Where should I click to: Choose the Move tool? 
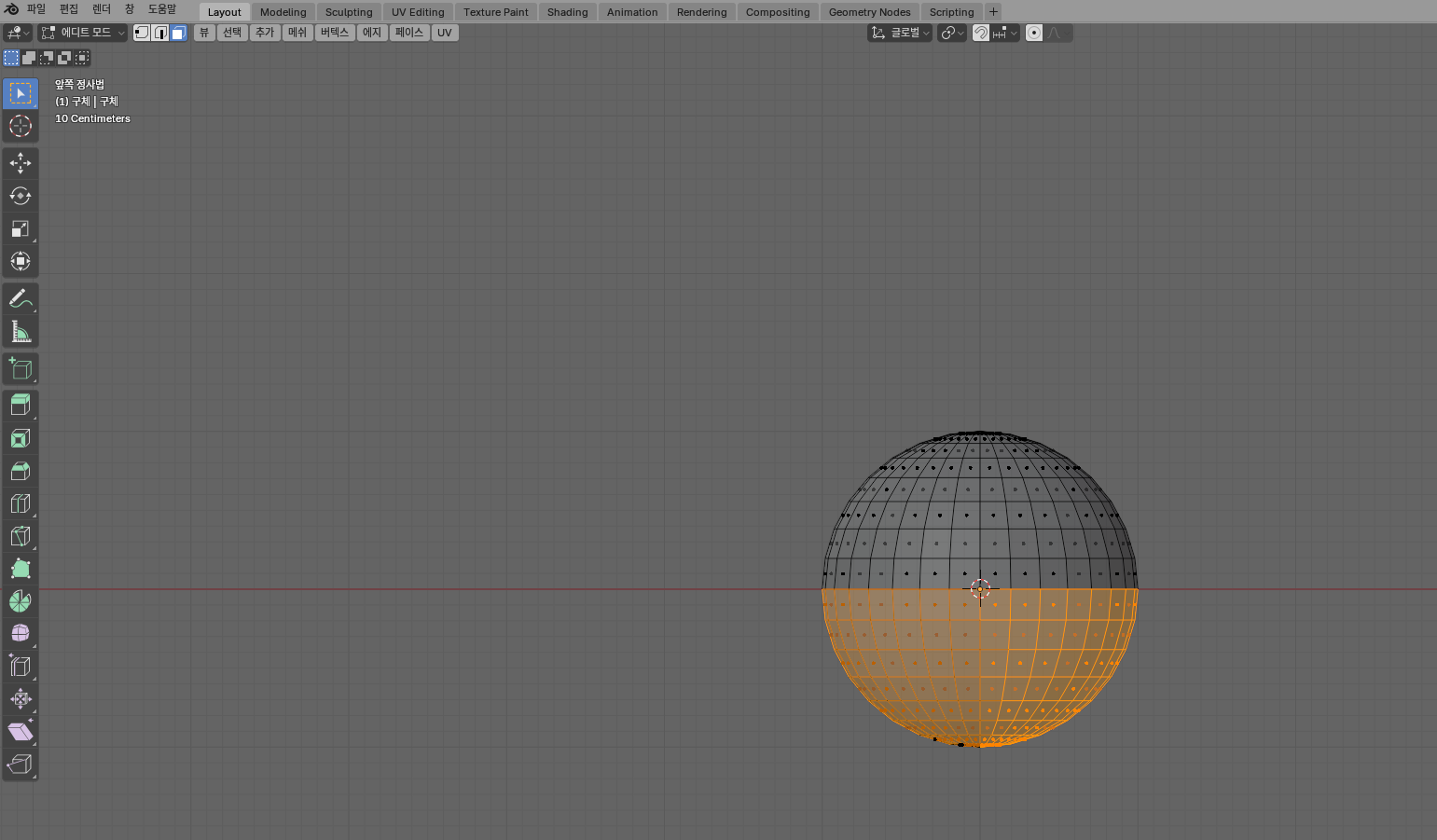pyautogui.click(x=21, y=163)
